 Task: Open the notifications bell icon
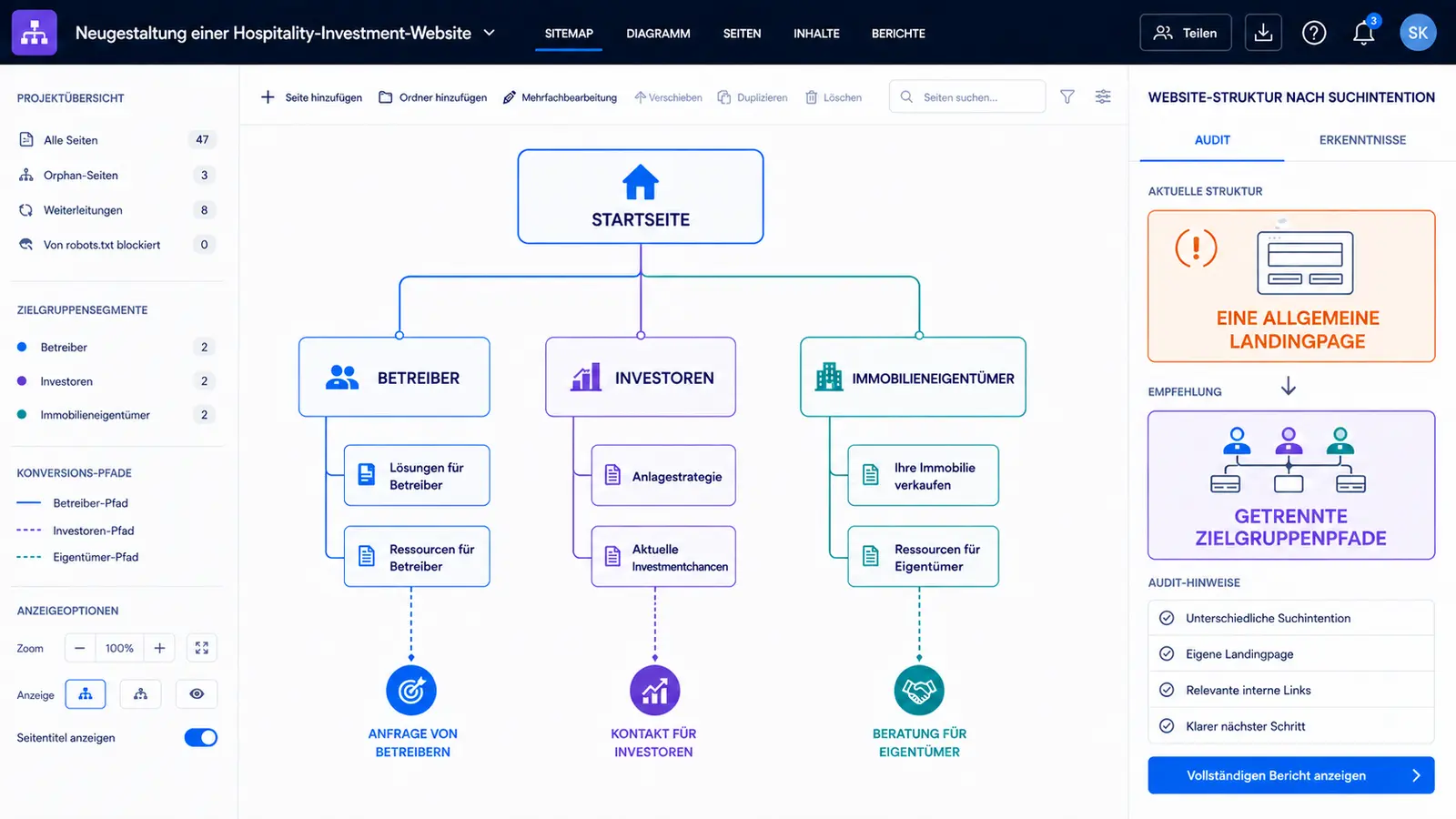click(1363, 34)
